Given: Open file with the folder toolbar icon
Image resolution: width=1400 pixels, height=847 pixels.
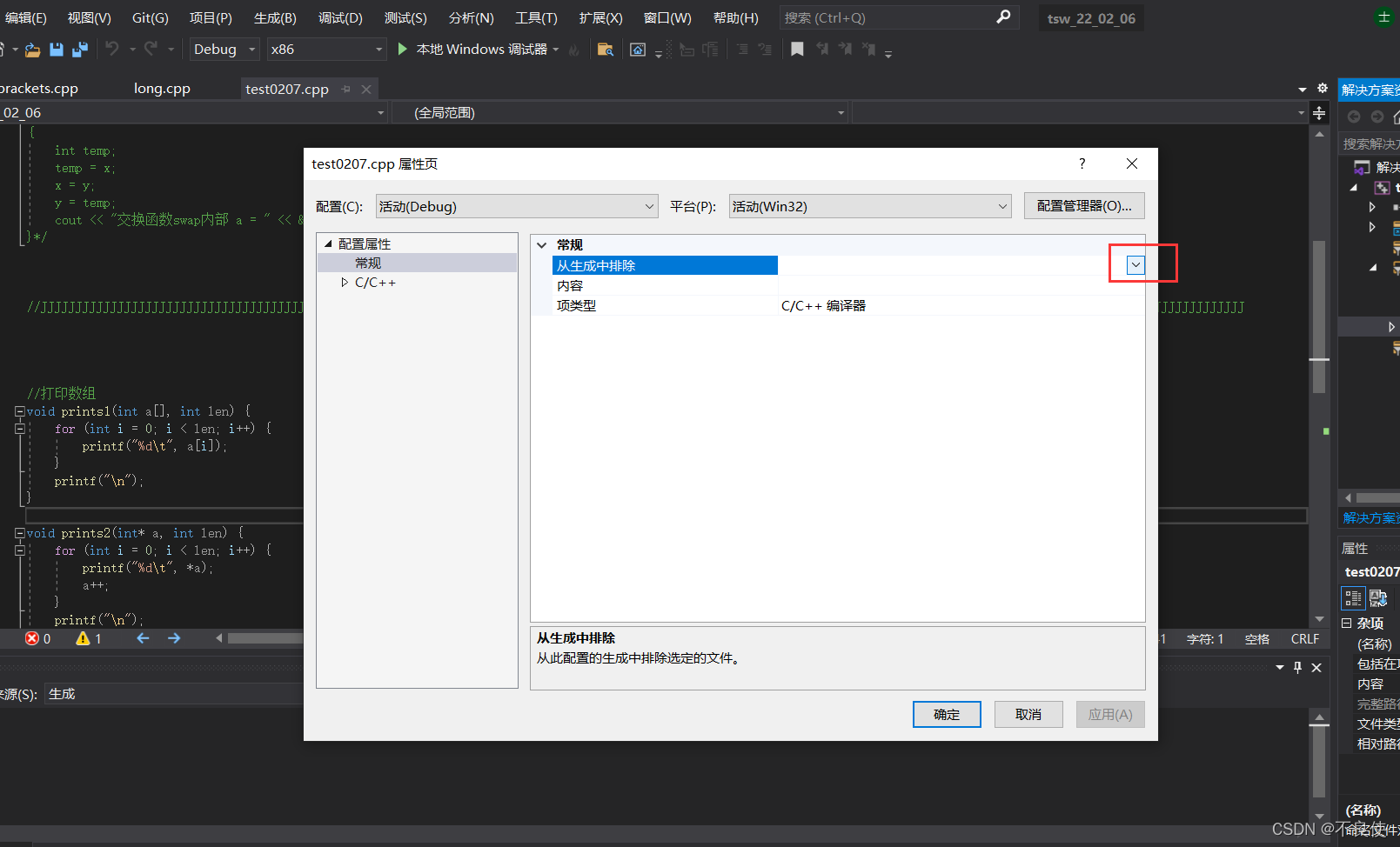Looking at the screenshot, I should pyautogui.click(x=32, y=50).
